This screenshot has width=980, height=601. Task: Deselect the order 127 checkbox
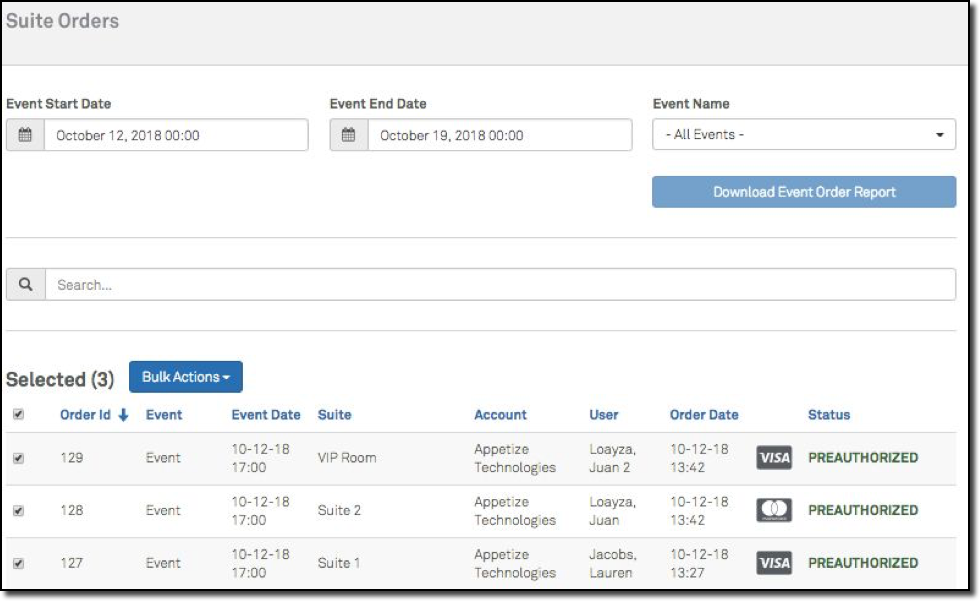[x=18, y=563]
